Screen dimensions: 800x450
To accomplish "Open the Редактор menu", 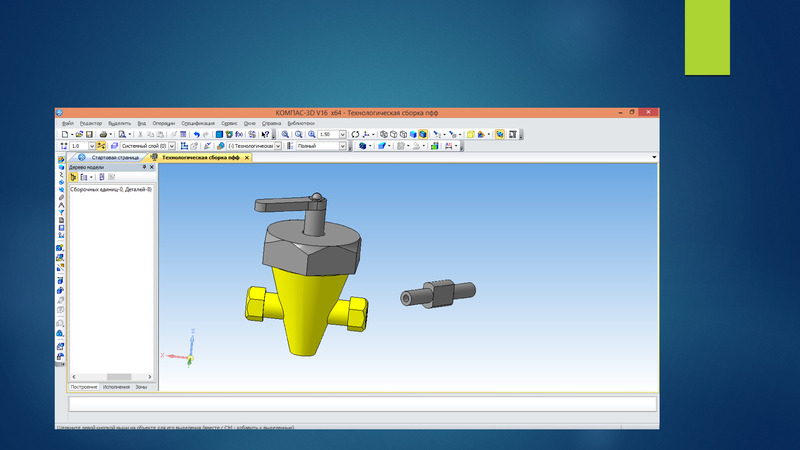I will [91, 123].
